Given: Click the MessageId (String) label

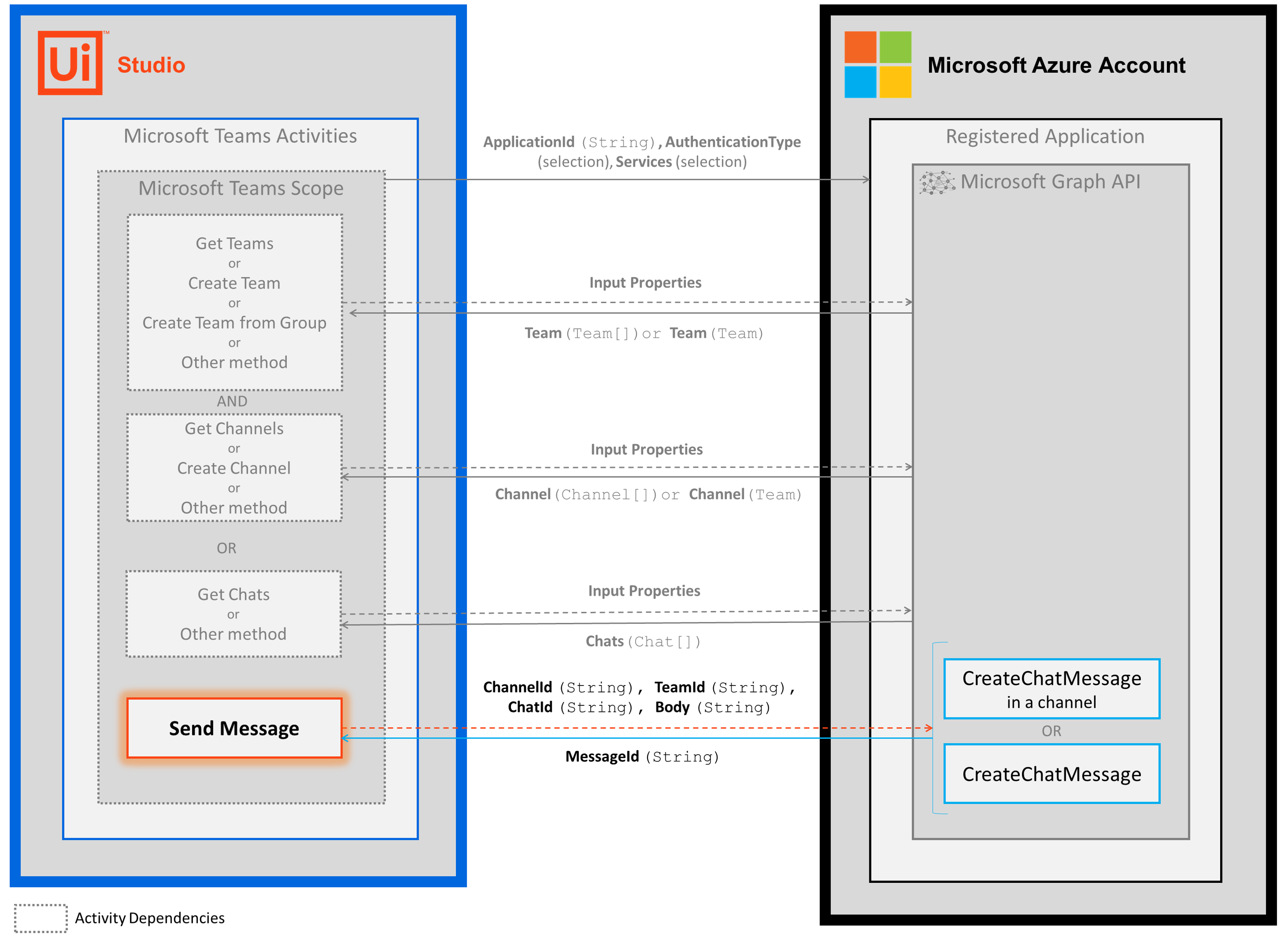Looking at the screenshot, I should [x=642, y=756].
